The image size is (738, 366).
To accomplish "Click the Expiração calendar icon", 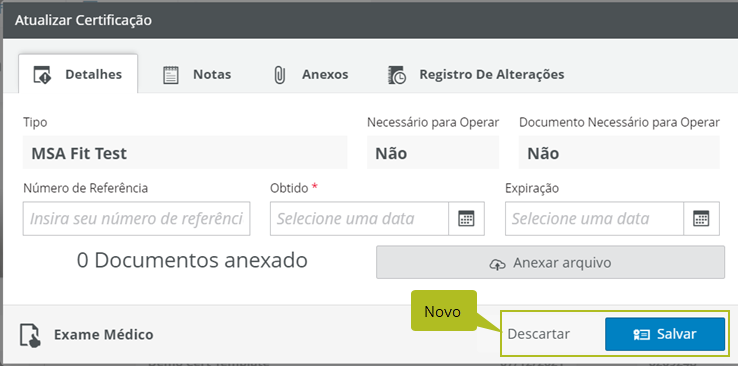I will pyautogui.click(x=701, y=219).
